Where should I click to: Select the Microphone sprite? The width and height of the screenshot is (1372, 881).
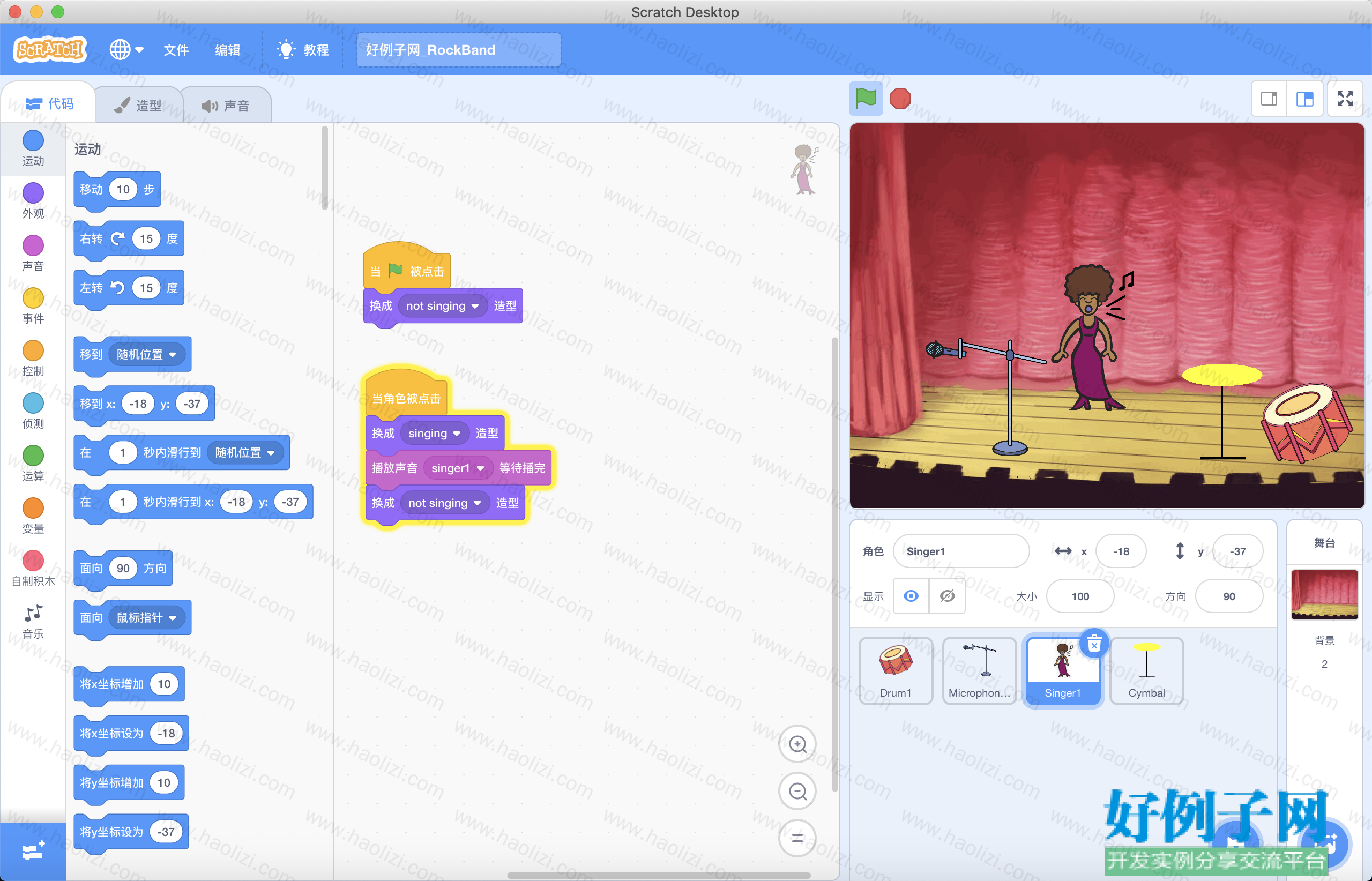[x=979, y=670]
